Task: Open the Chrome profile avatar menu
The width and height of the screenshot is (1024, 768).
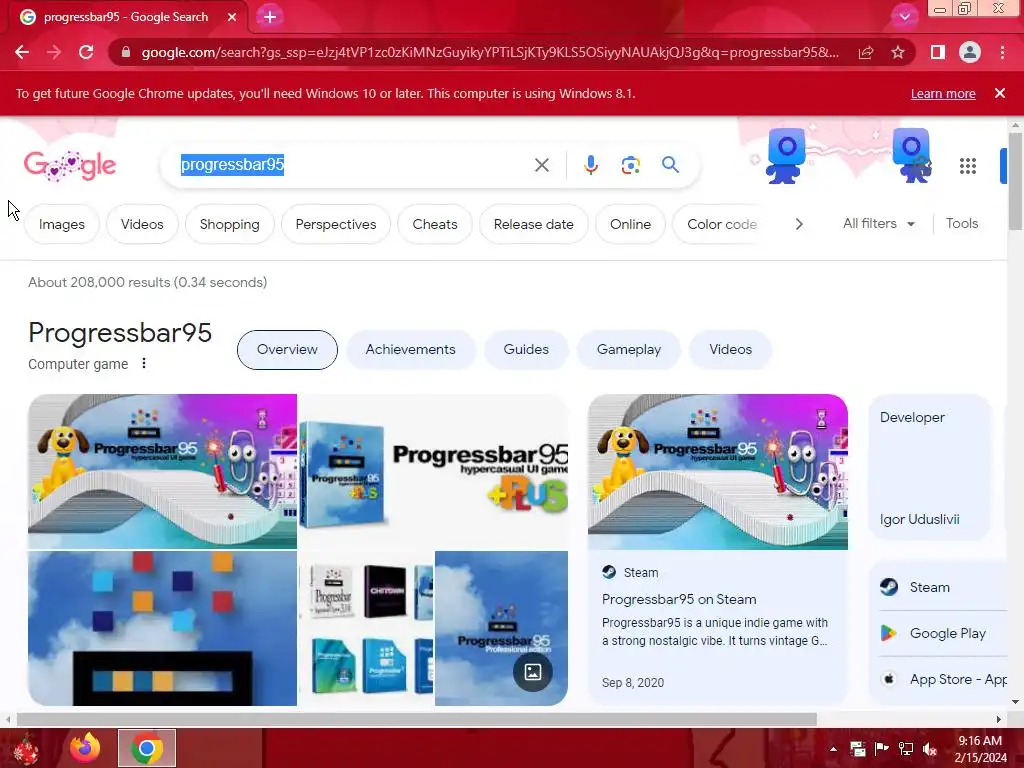Action: pos(970,52)
